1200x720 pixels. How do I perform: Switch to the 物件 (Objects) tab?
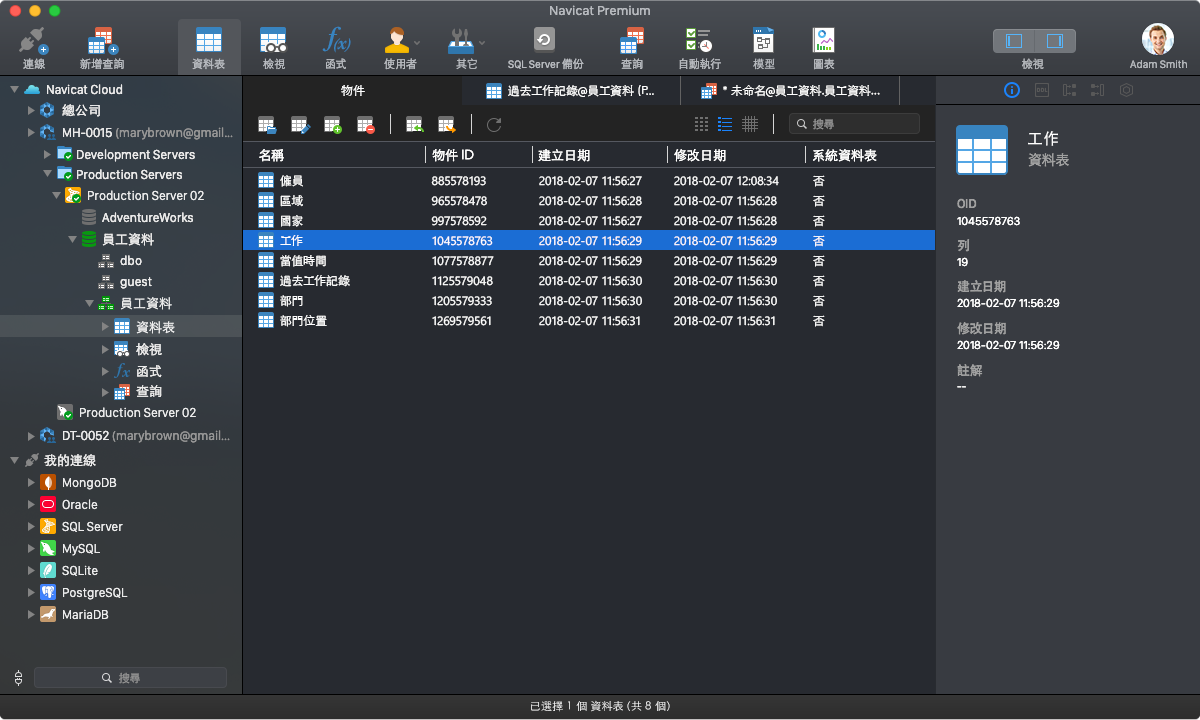353,91
